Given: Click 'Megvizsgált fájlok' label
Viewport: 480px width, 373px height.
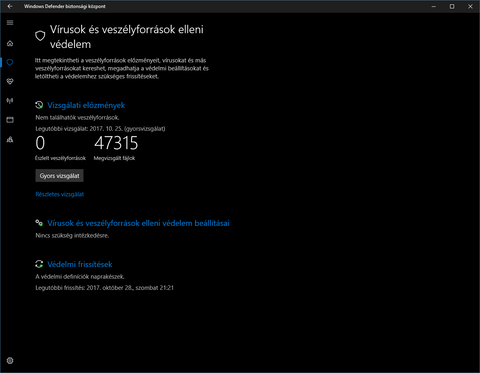Looking at the screenshot, I should (114, 158).
